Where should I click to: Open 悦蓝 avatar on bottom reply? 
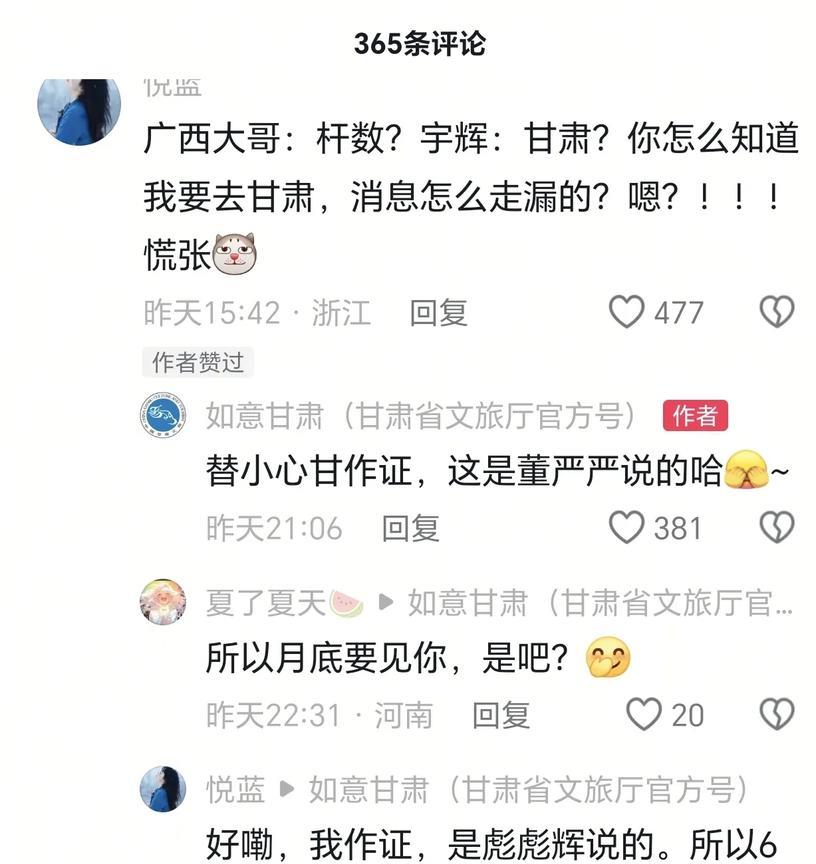tap(163, 789)
